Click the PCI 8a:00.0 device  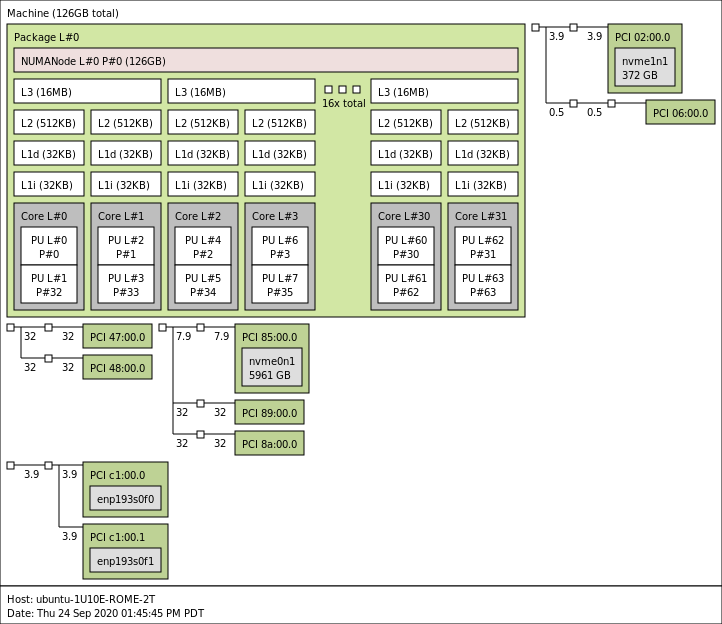click(x=269, y=444)
